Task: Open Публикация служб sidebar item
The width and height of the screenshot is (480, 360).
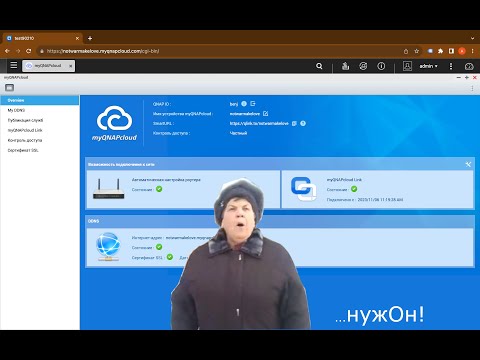Action: coord(40,120)
